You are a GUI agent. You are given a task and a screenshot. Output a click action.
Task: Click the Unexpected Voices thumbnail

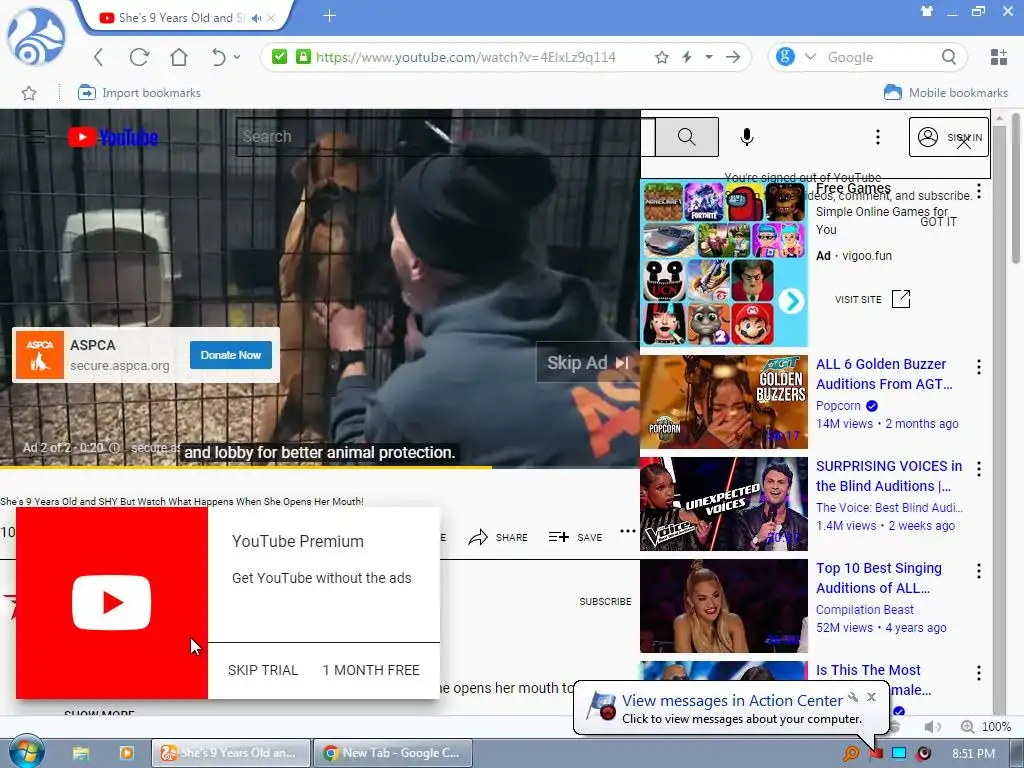coord(724,504)
